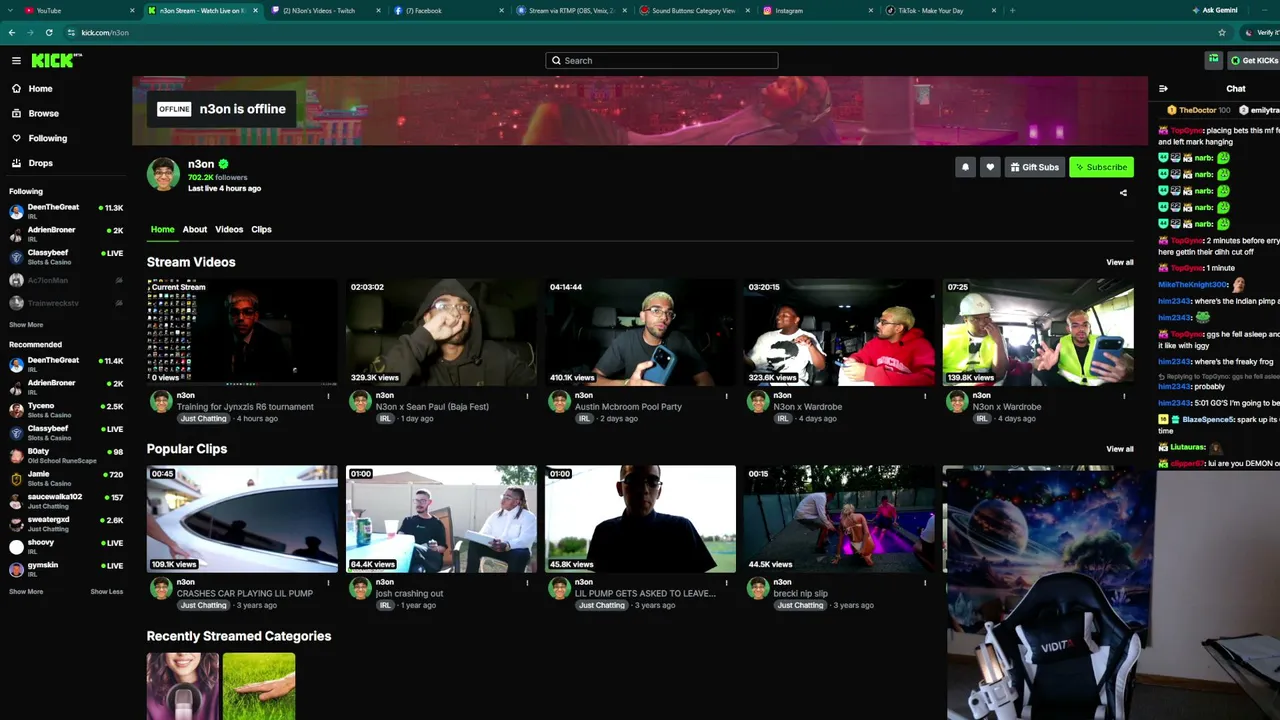Click Just Chatting tag under Training video
1280x720 pixels.
(203, 419)
